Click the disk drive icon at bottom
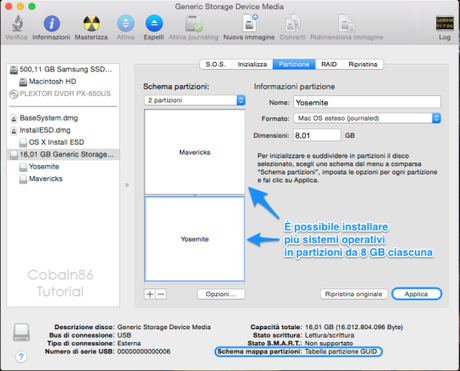 (x=21, y=332)
